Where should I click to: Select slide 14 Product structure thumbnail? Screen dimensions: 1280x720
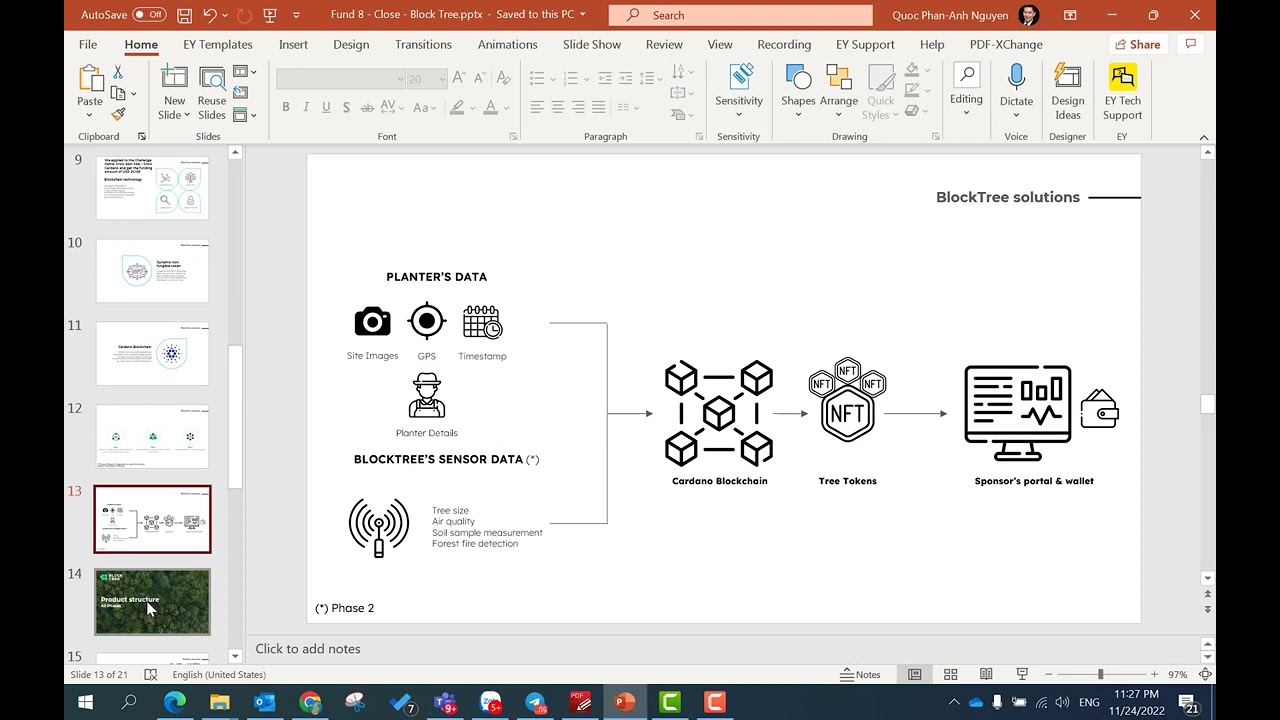point(153,602)
